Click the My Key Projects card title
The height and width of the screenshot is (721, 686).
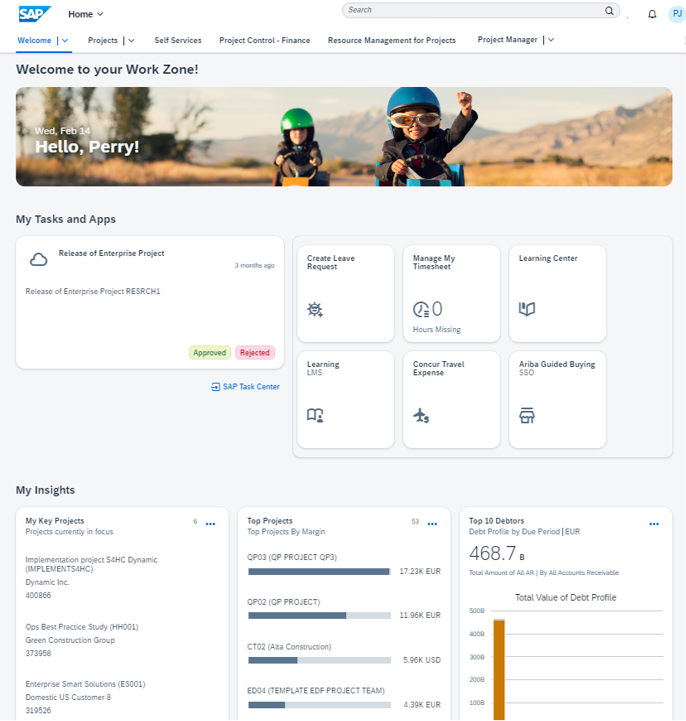tap(55, 521)
